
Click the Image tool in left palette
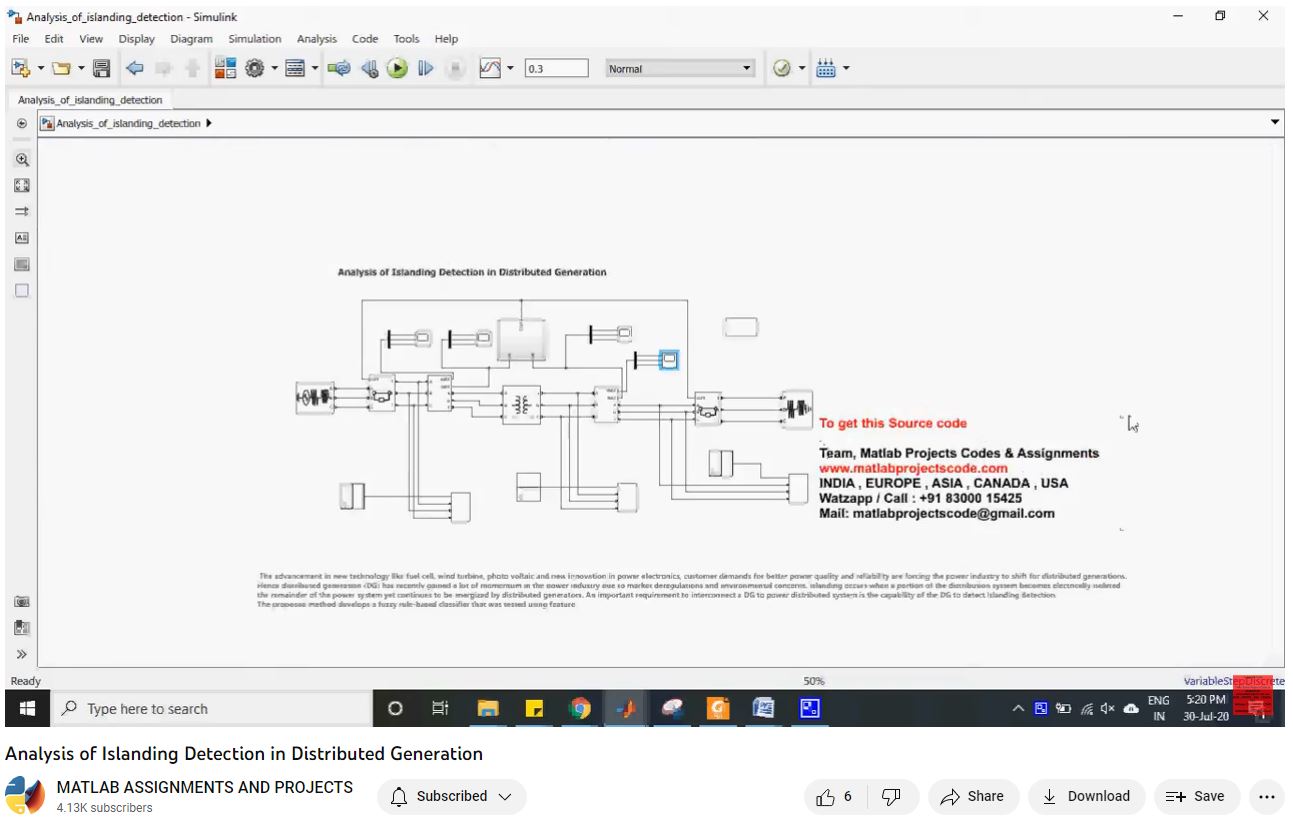[x=22, y=264]
